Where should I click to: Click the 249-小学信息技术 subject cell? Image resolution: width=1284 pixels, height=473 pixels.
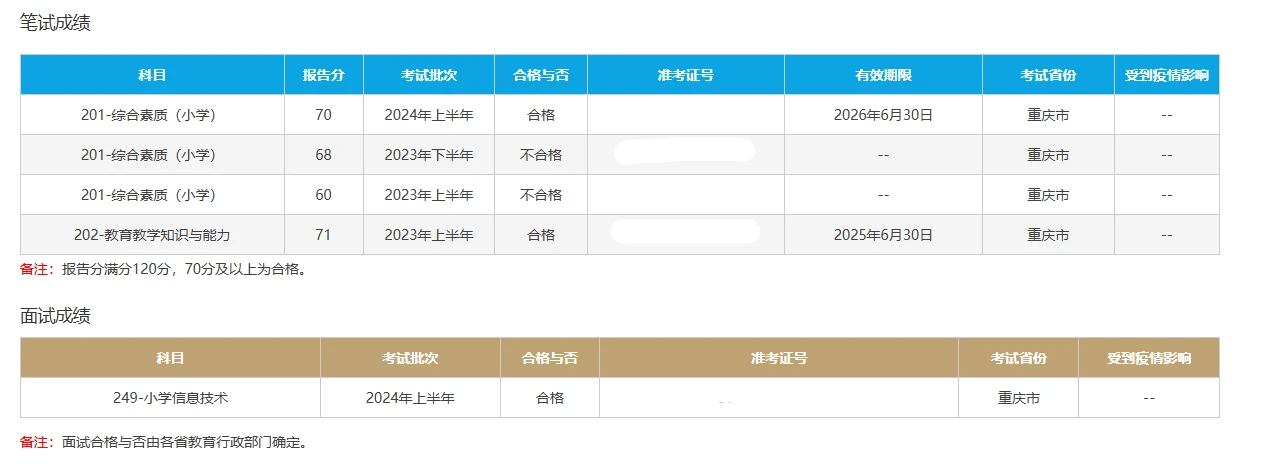click(x=170, y=398)
